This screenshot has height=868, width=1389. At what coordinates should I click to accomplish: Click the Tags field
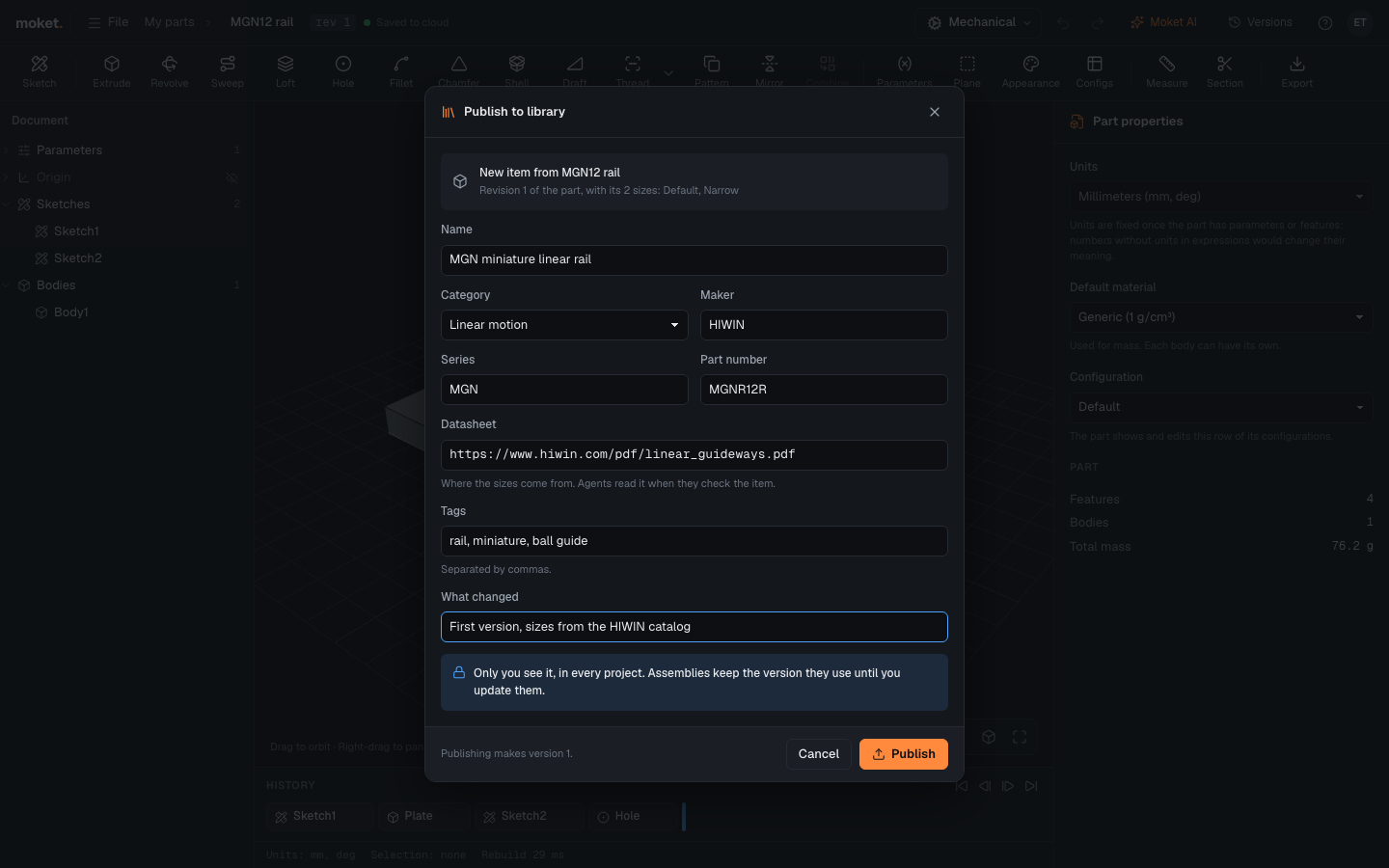point(694,541)
